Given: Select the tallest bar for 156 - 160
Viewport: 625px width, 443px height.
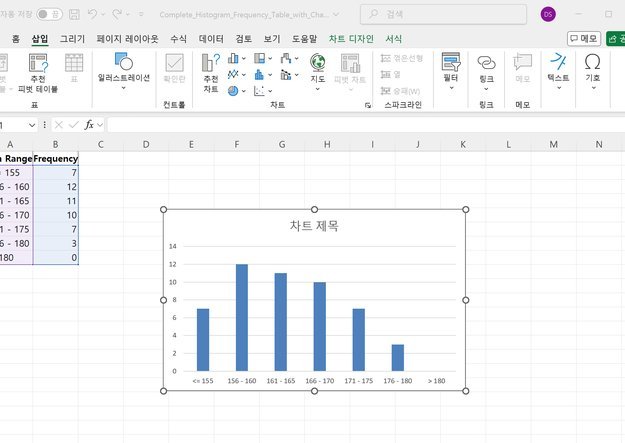Looking at the screenshot, I should click(242, 317).
